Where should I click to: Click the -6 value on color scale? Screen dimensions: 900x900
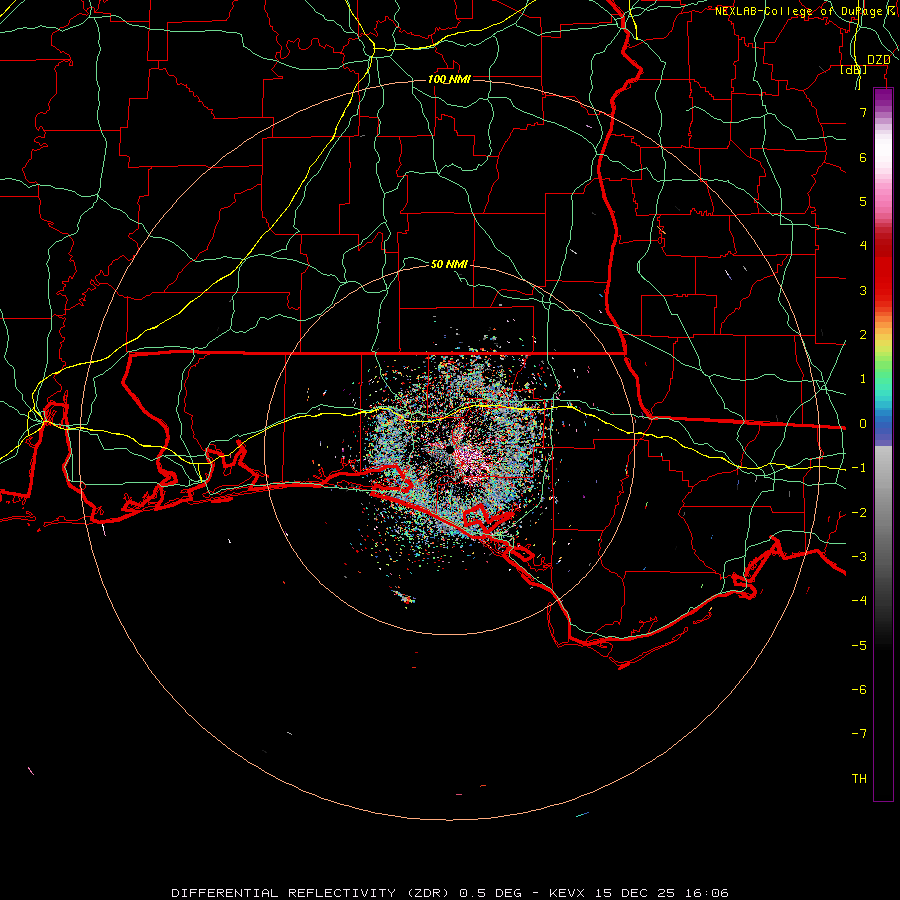(x=859, y=690)
